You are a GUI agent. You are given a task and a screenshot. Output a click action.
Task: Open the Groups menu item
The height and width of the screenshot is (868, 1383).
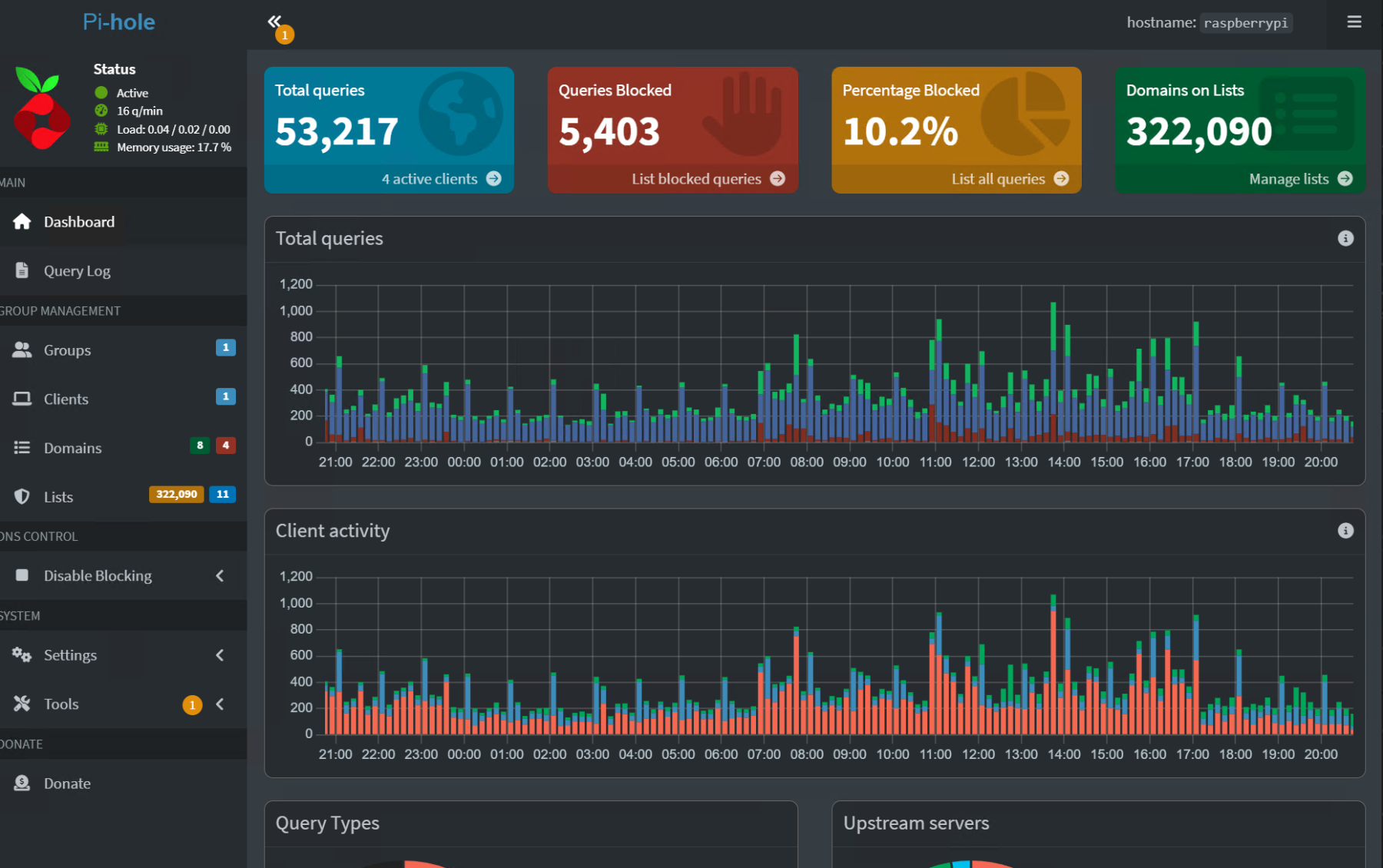[x=67, y=350]
